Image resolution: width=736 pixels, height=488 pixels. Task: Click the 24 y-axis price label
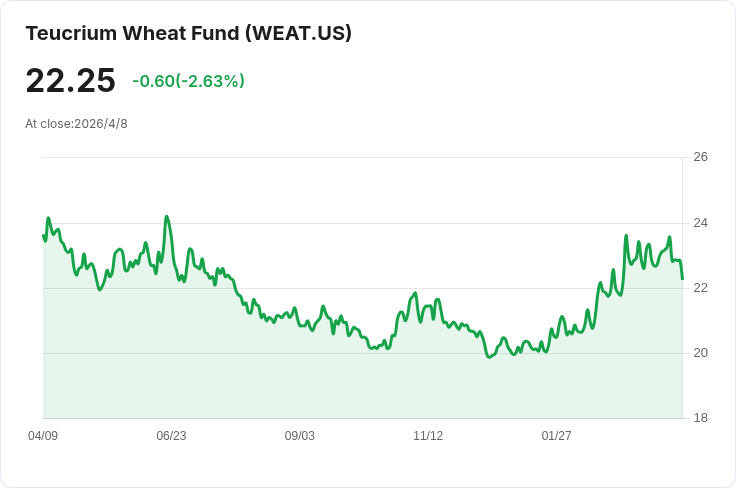[x=700, y=223]
